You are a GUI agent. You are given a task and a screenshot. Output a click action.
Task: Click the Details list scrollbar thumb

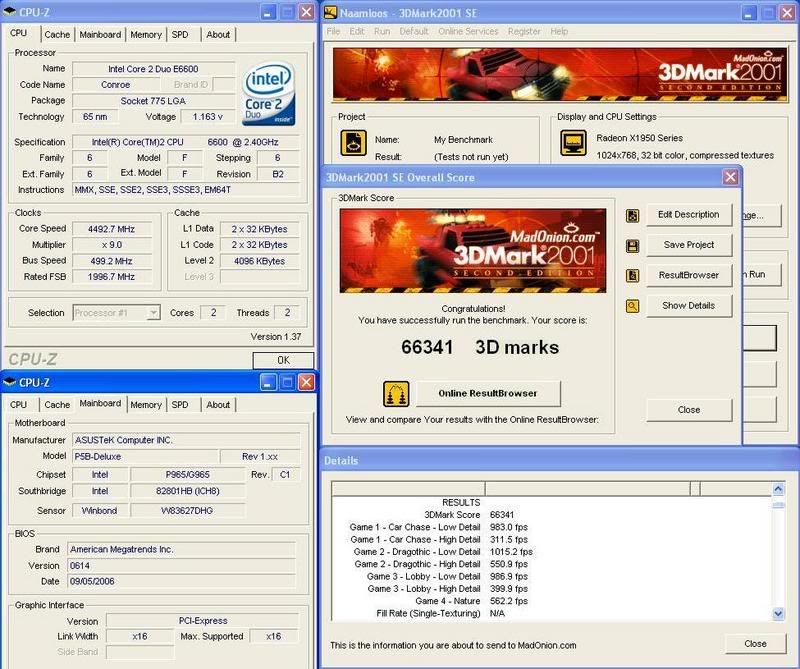tap(778, 505)
